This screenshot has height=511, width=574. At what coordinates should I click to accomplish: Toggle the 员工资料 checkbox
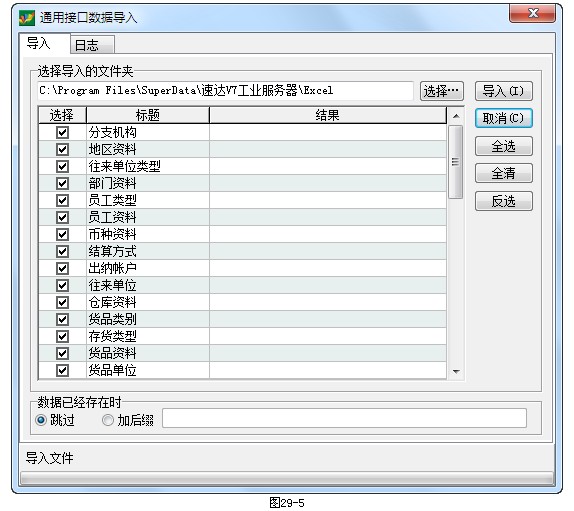62,217
